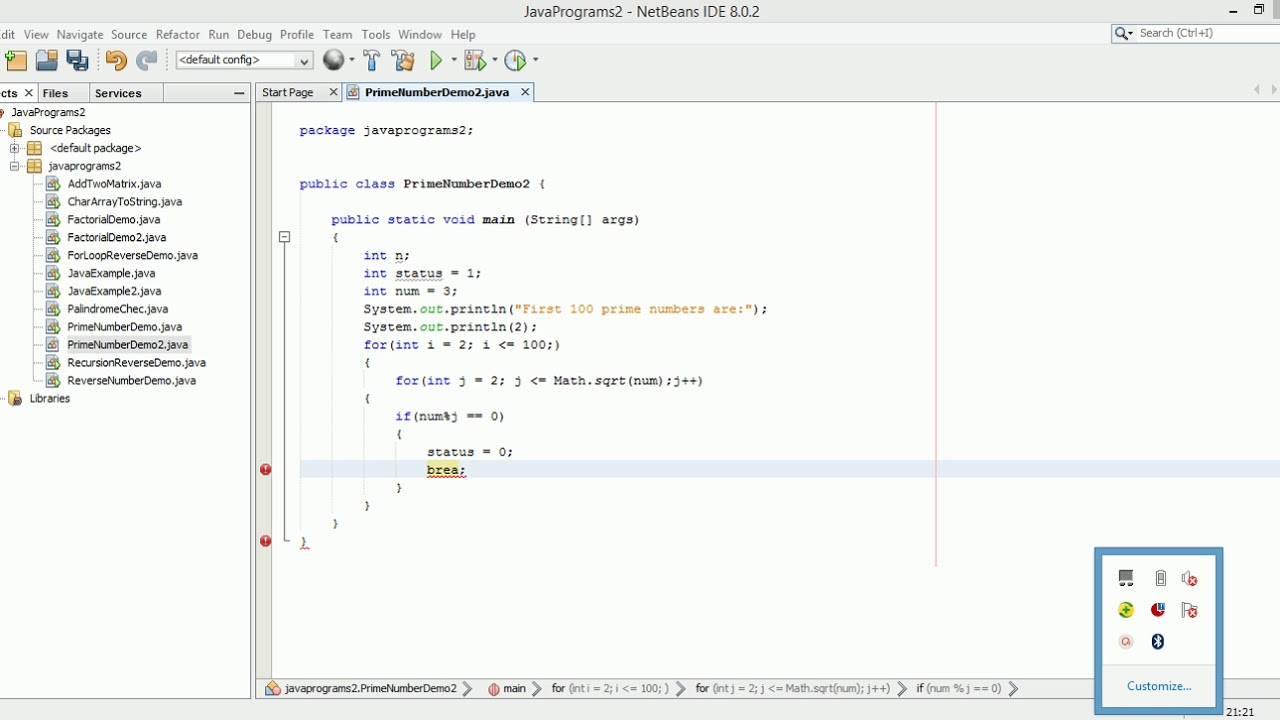Click the Save All disks icon
1280x720 pixels.
coord(77,60)
